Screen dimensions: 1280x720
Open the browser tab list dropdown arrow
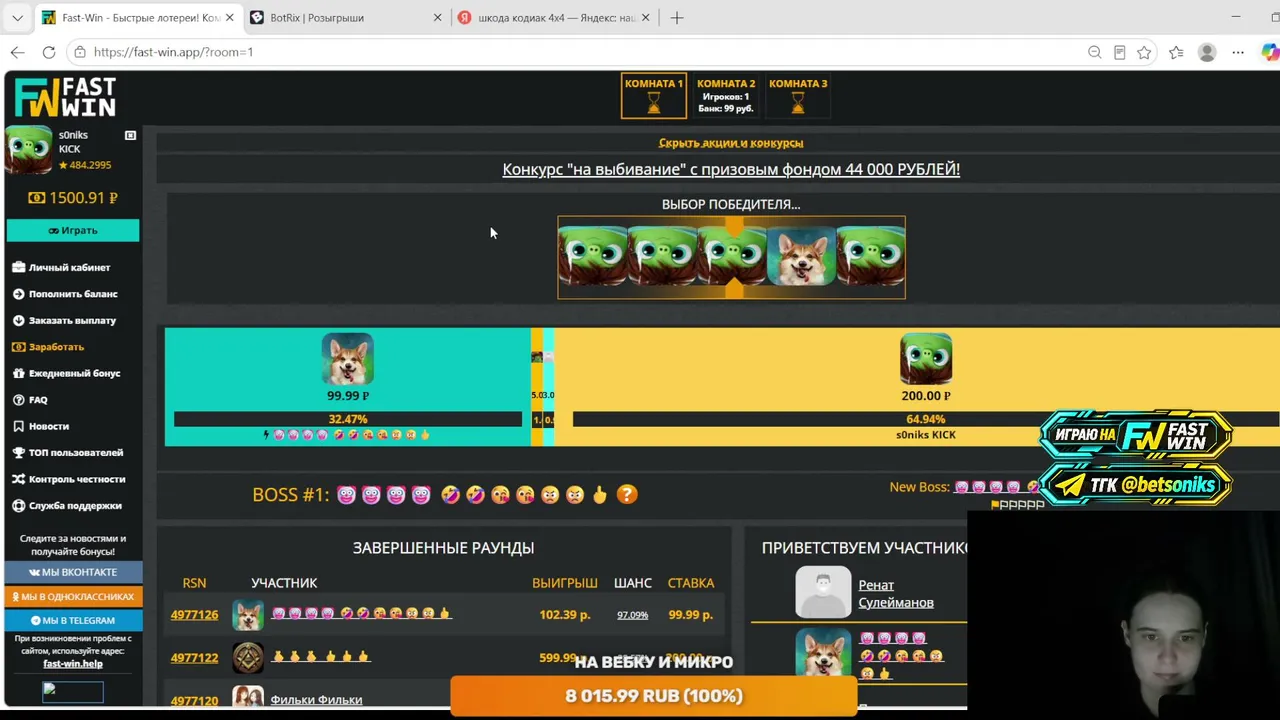[17, 18]
